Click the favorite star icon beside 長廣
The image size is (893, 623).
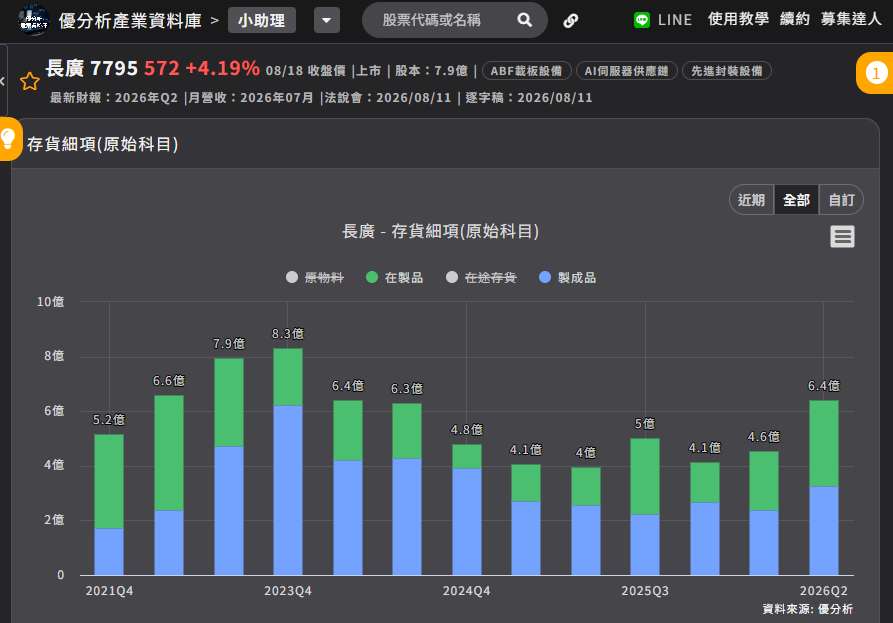pos(30,81)
